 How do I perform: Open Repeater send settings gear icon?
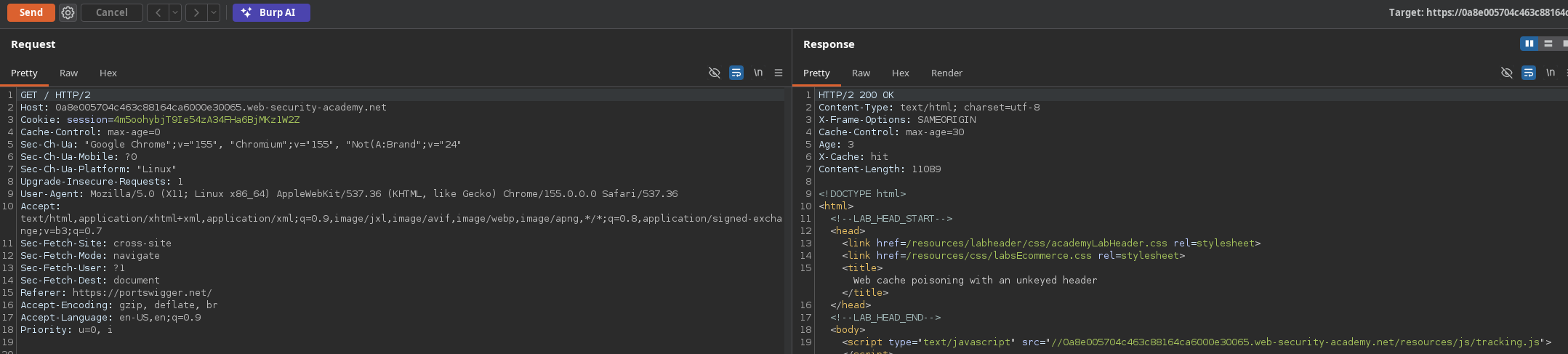[x=68, y=12]
